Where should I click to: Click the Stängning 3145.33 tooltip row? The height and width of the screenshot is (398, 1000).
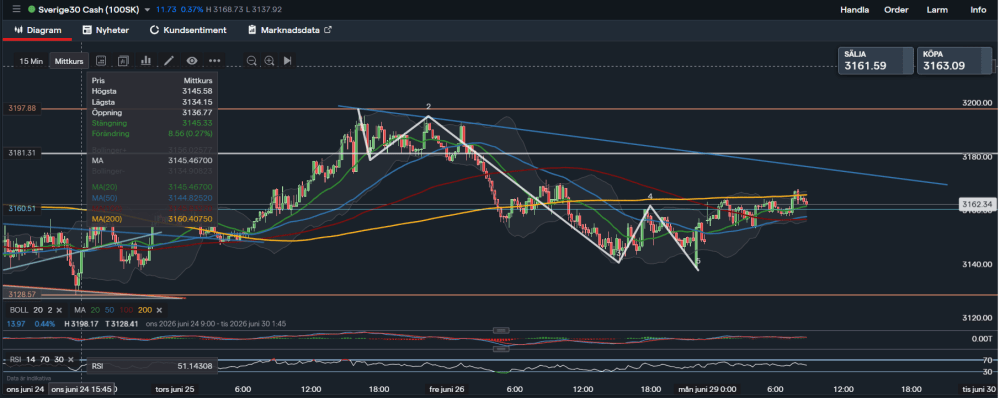(152, 123)
